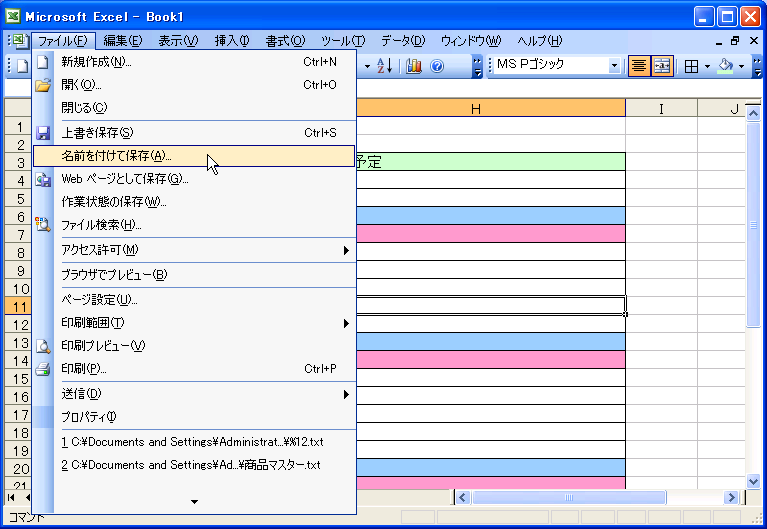Choose 閉じる(C) in File menu
This screenshot has height=529, width=767.
tap(194, 108)
